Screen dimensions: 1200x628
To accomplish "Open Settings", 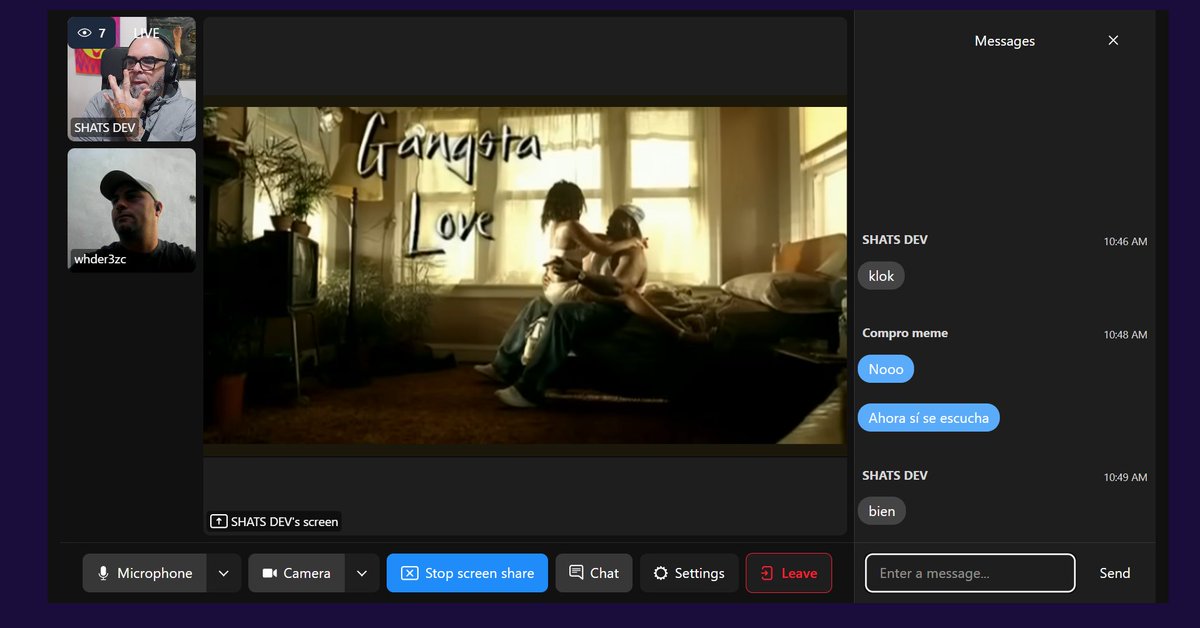I will pos(689,573).
